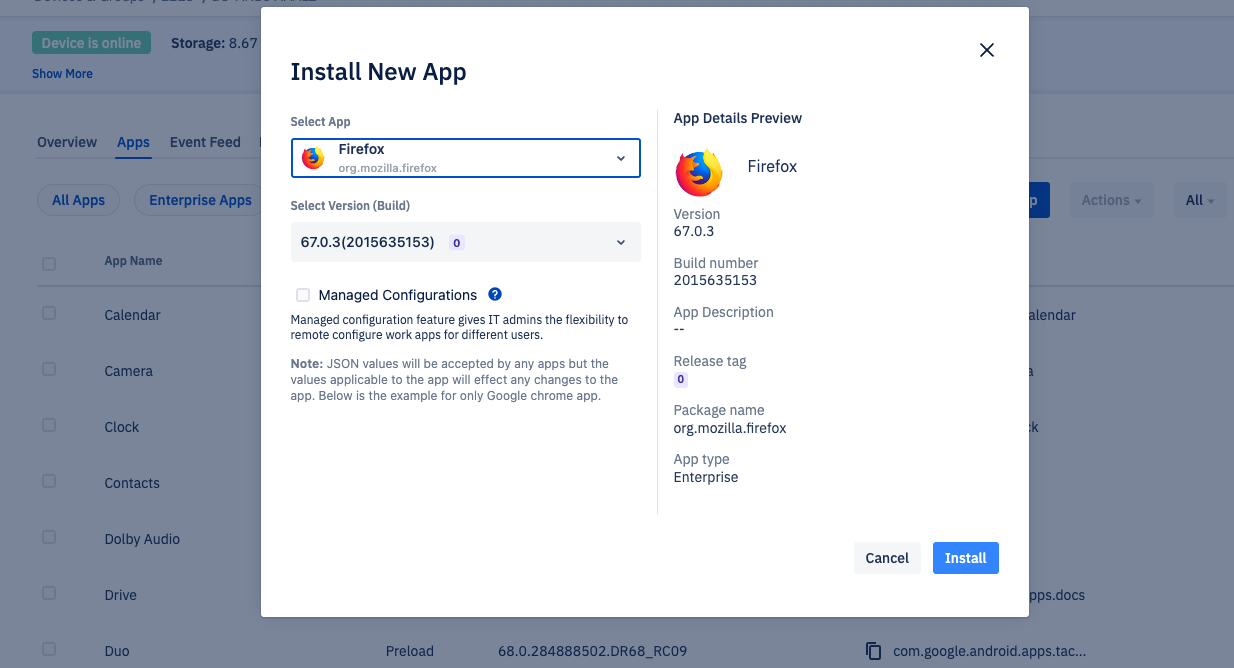The height and width of the screenshot is (668, 1234).
Task: Expand the Select Version build dropdown
Action: (x=466, y=242)
